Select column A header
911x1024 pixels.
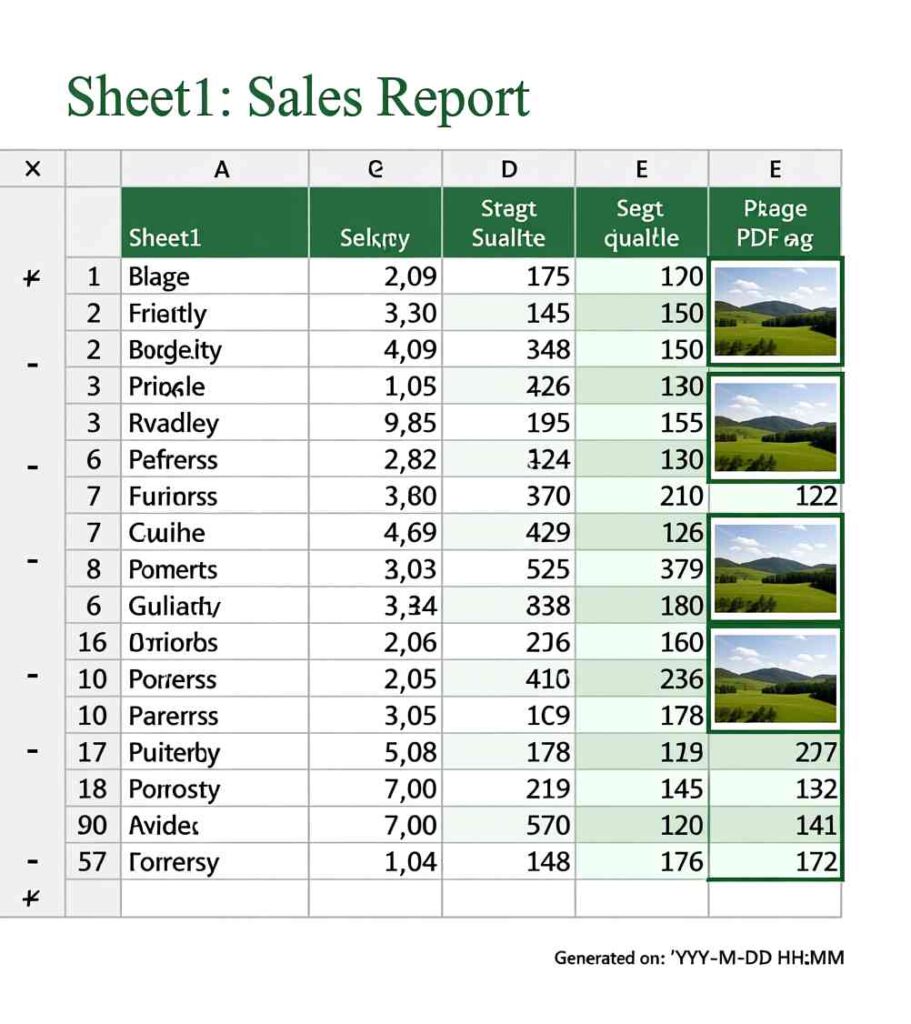pos(221,169)
